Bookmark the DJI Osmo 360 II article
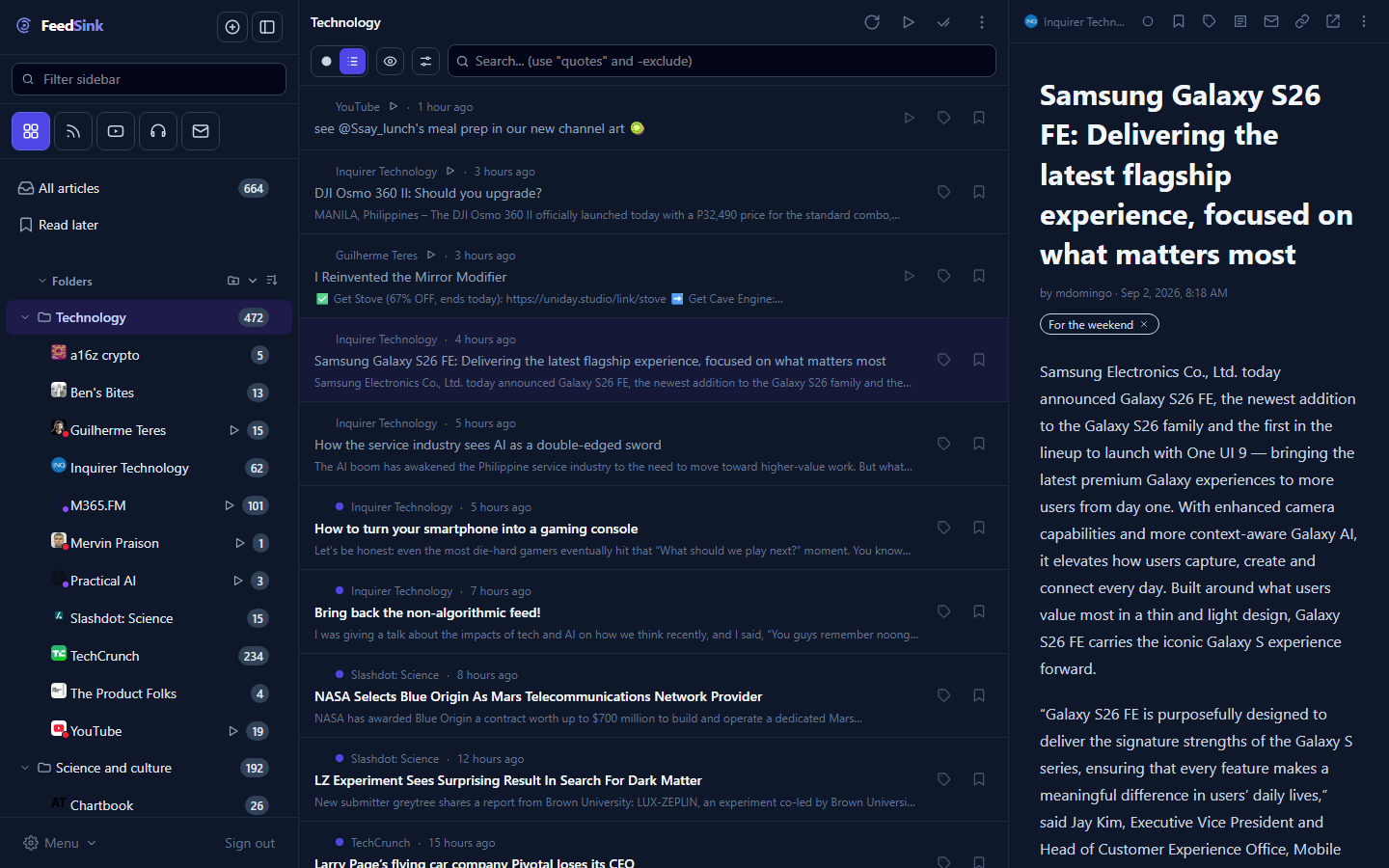 click(979, 192)
